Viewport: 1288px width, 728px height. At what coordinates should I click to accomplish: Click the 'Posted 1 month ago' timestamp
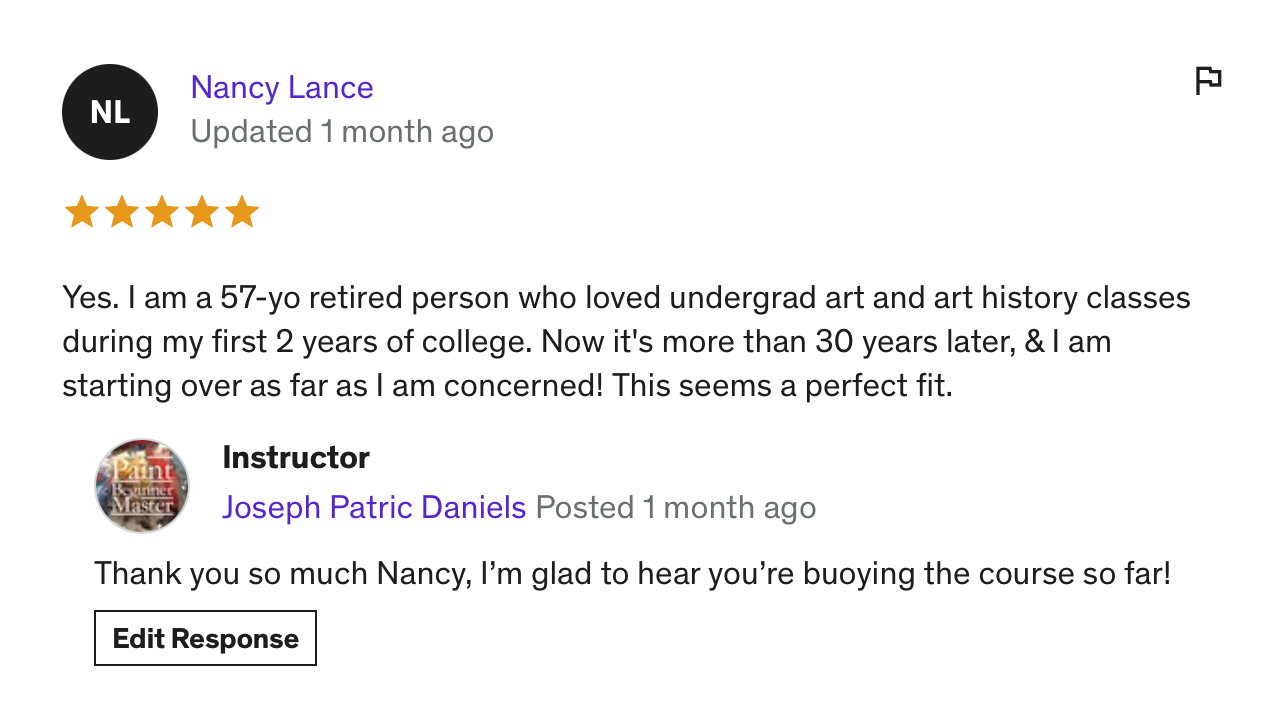tap(676, 508)
